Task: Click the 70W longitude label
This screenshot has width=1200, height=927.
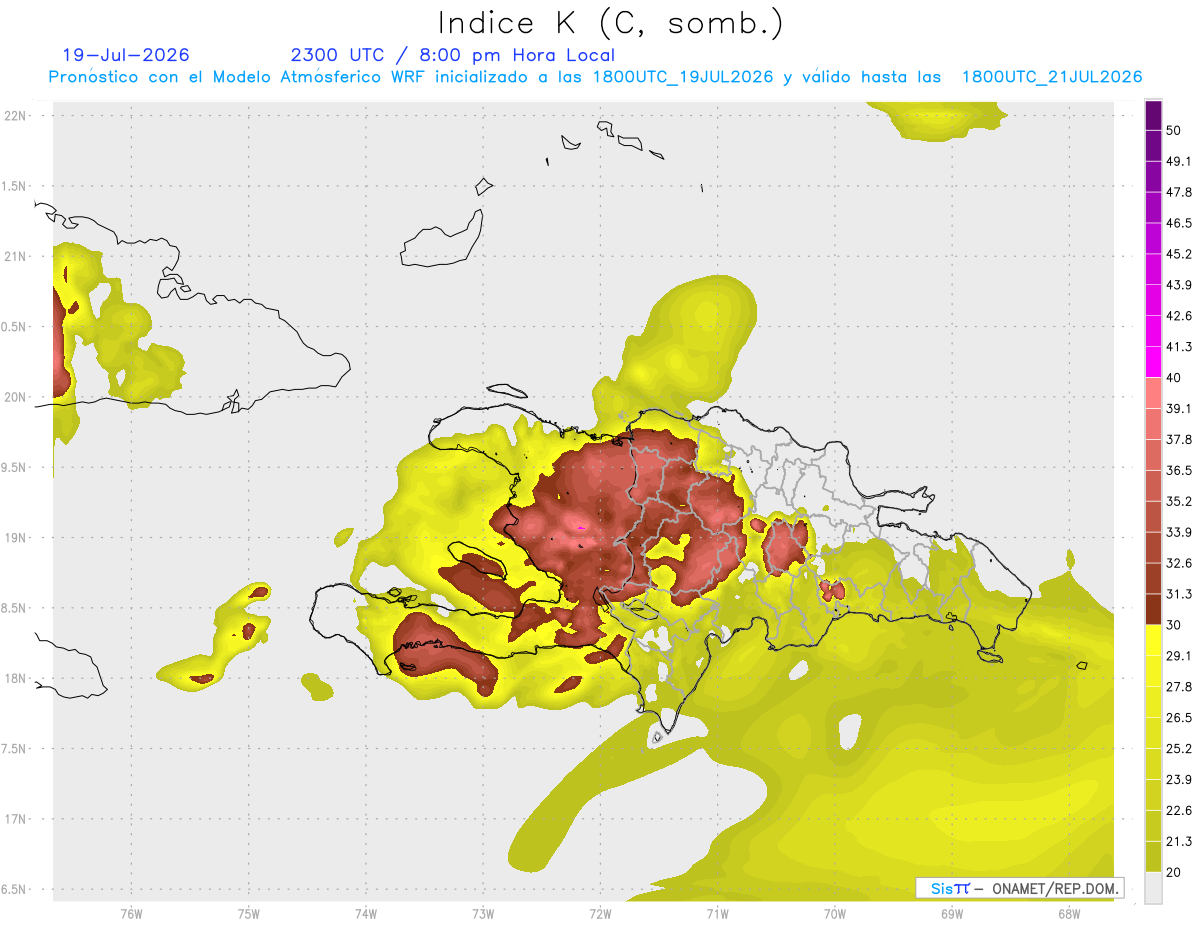Action: pos(835,913)
